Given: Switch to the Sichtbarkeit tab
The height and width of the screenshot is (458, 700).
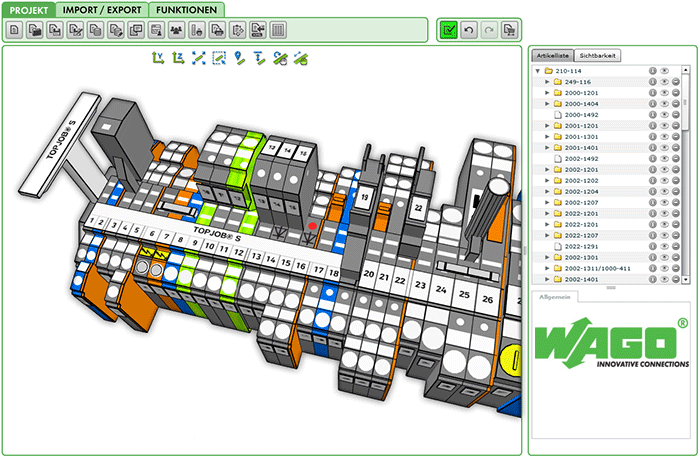Looking at the screenshot, I should click(597, 56).
